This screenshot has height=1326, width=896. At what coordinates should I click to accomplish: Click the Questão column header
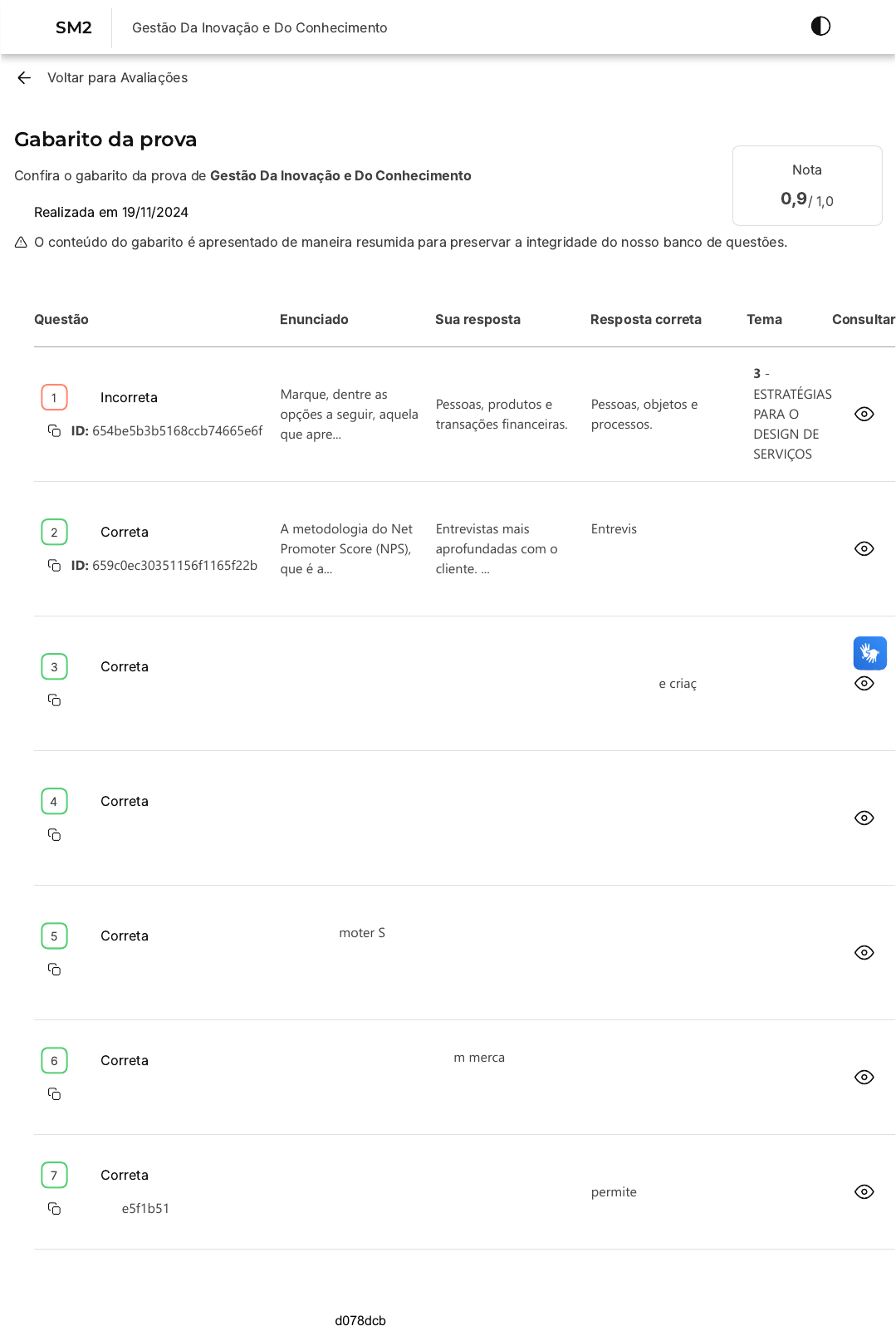click(61, 320)
